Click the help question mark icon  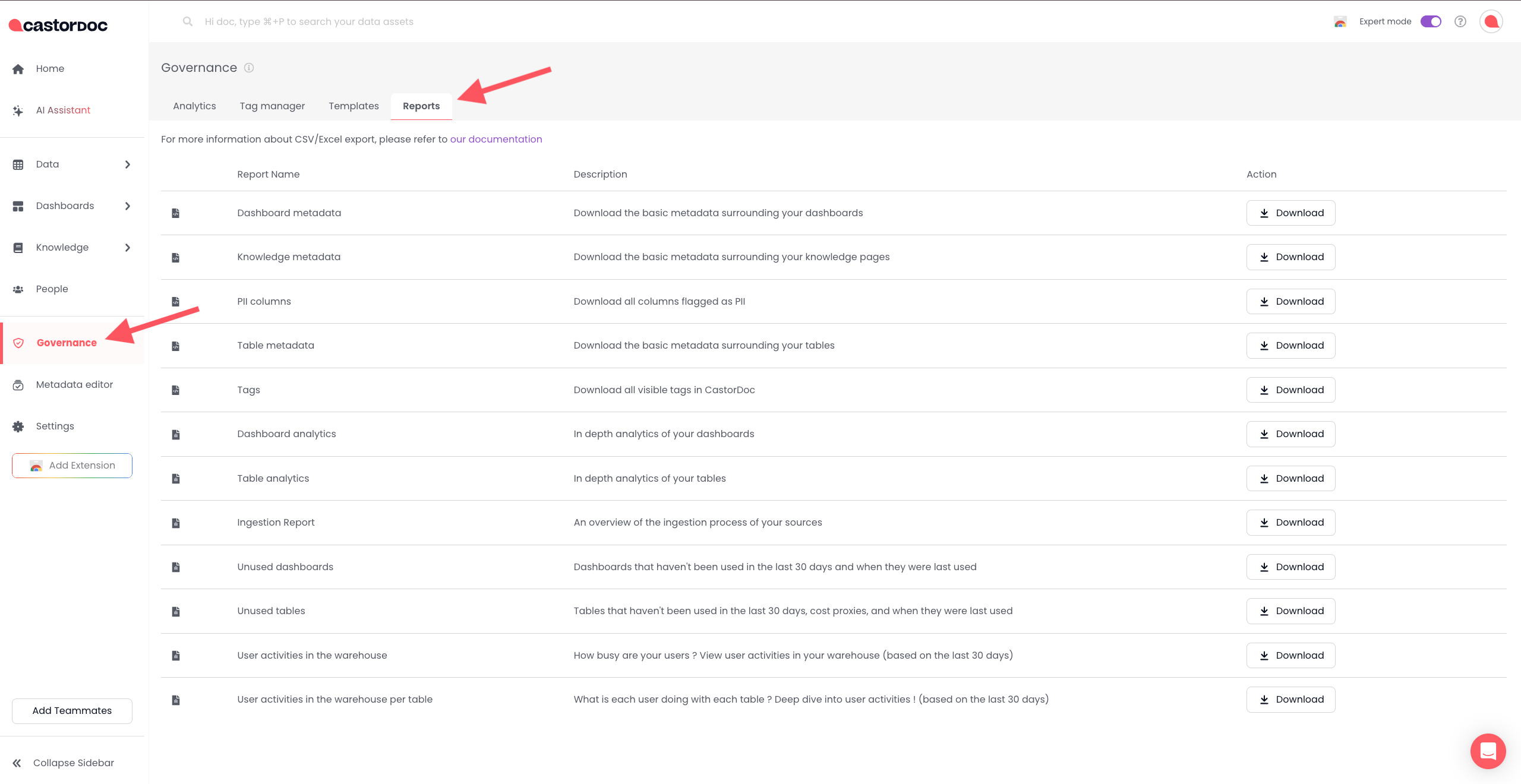[x=1460, y=22]
